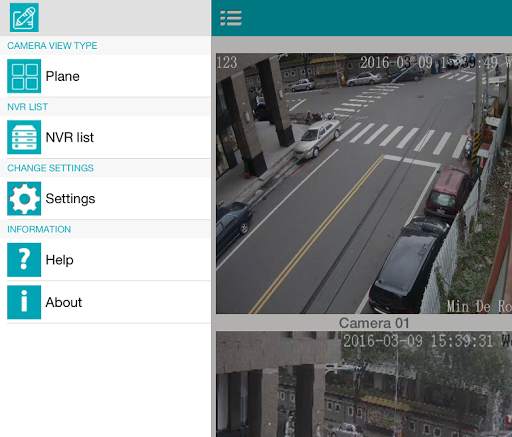512x437 pixels.
Task: Click the Camera 01 label
Action: (374, 323)
